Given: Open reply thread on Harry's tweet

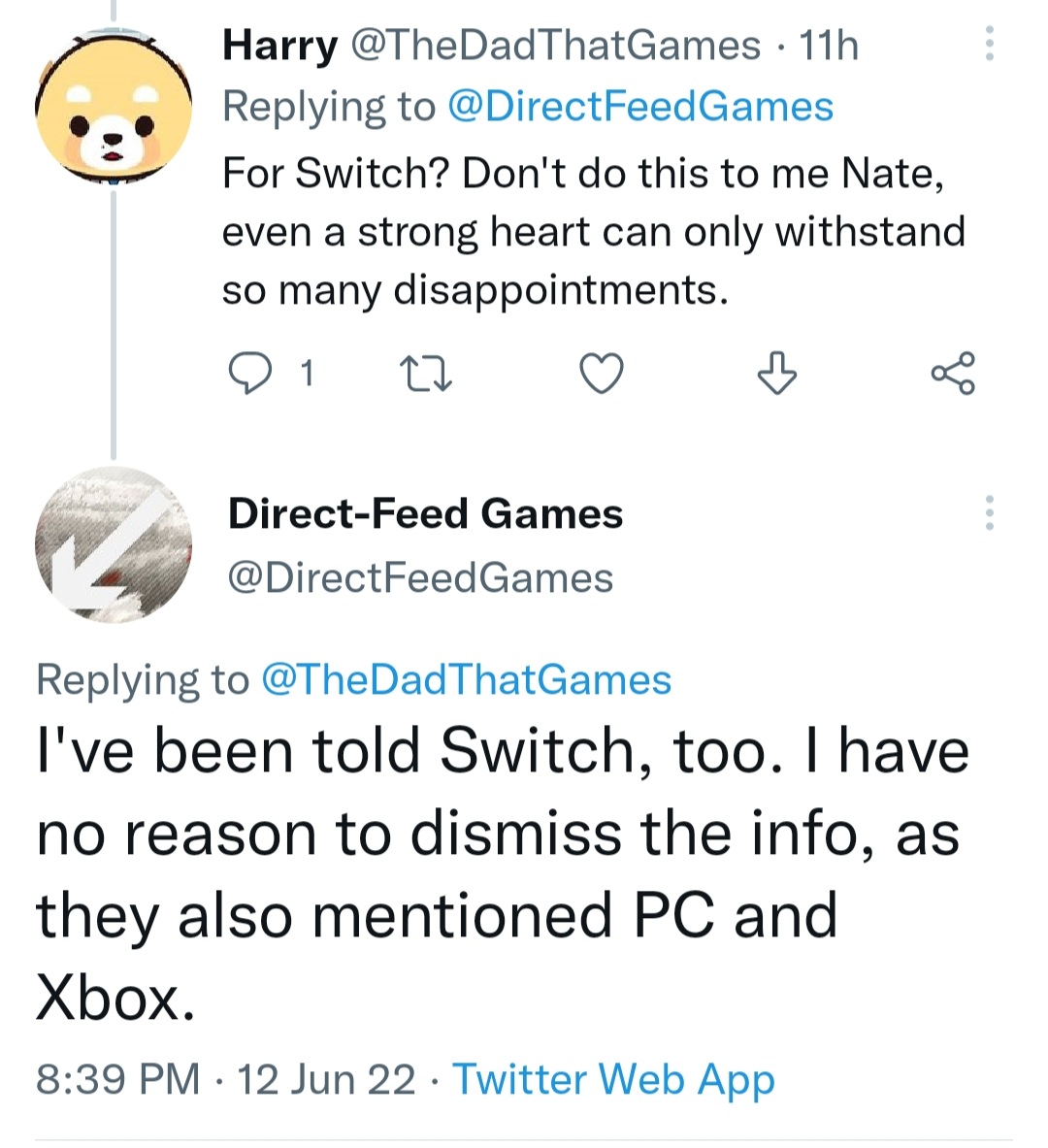Looking at the screenshot, I should (250, 374).
